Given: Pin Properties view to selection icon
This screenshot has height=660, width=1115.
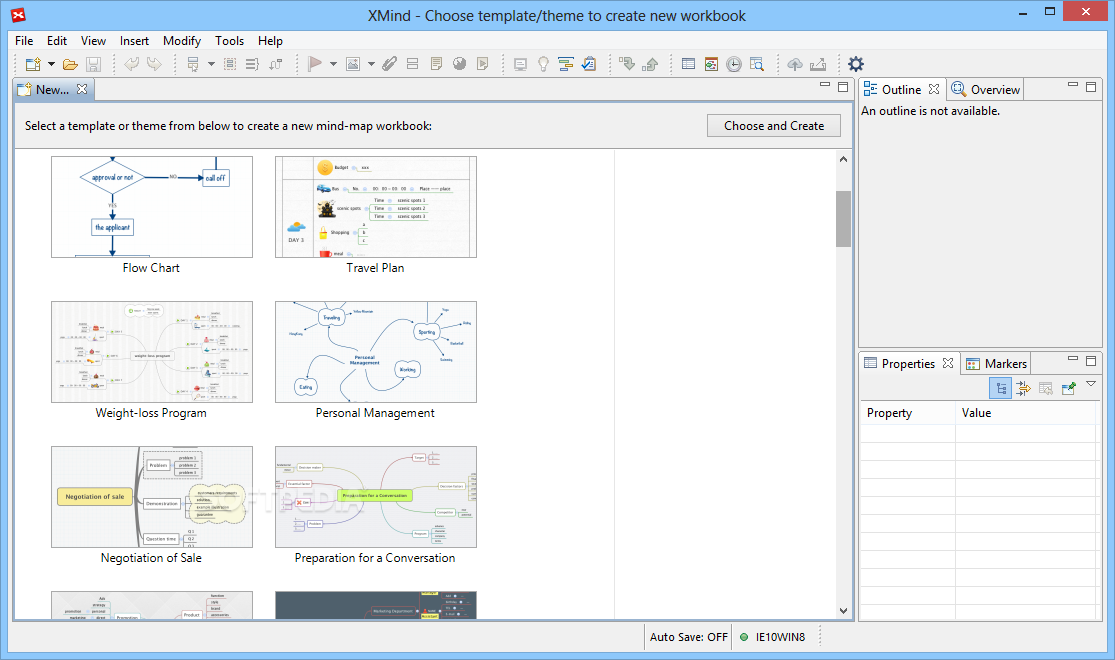Looking at the screenshot, I should coord(1069,388).
